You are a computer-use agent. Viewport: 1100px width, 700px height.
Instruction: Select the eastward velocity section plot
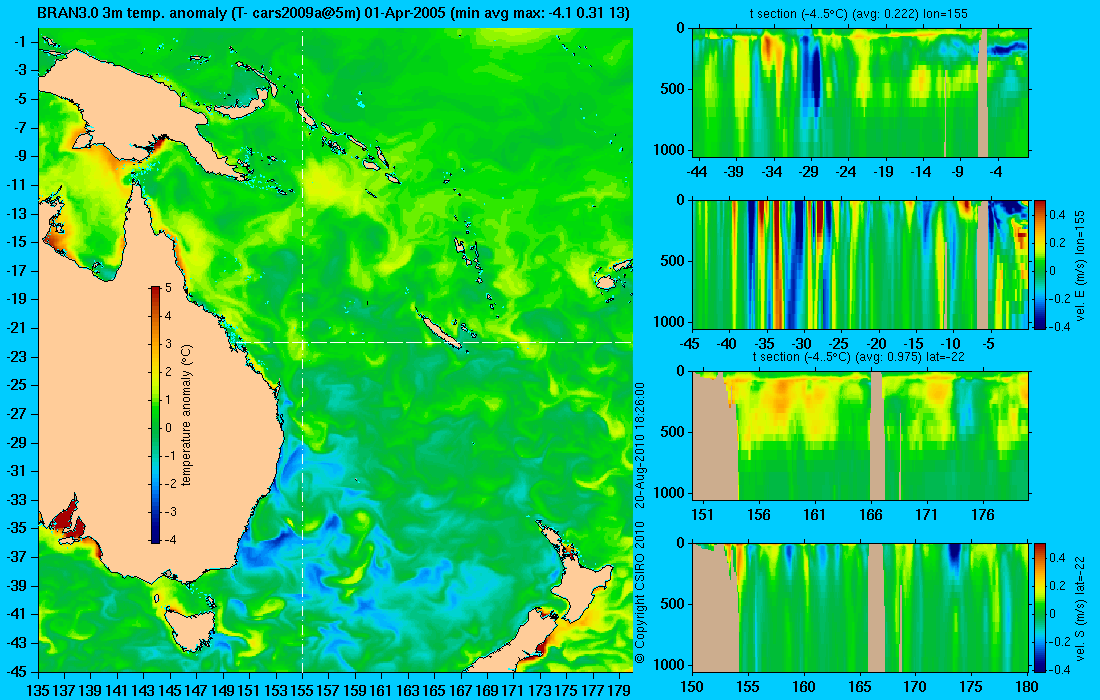coord(861,264)
